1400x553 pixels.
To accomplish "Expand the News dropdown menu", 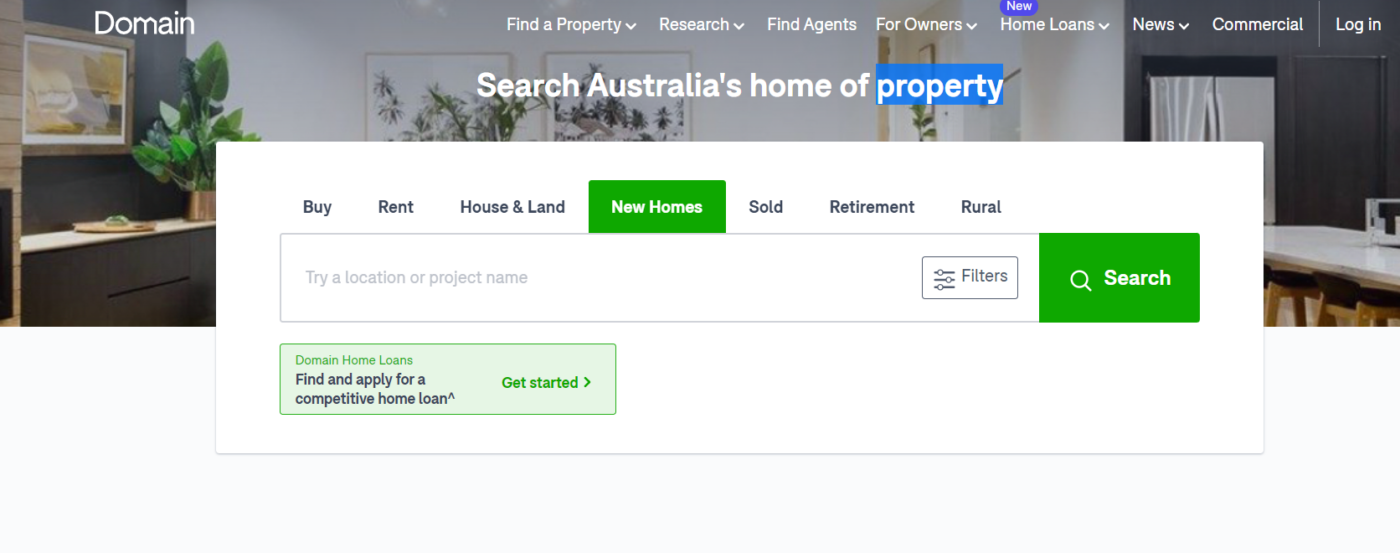I will 1160,25.
